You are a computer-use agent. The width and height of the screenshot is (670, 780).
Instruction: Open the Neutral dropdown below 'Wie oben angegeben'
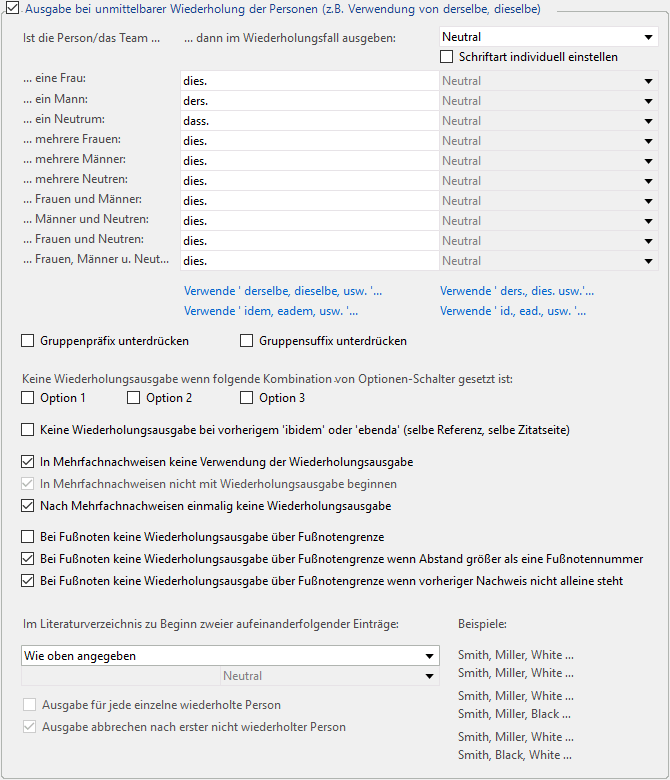click(330, 676)
